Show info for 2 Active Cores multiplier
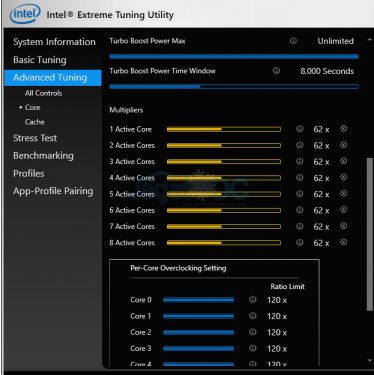374x375 pixels. (300, 145)
